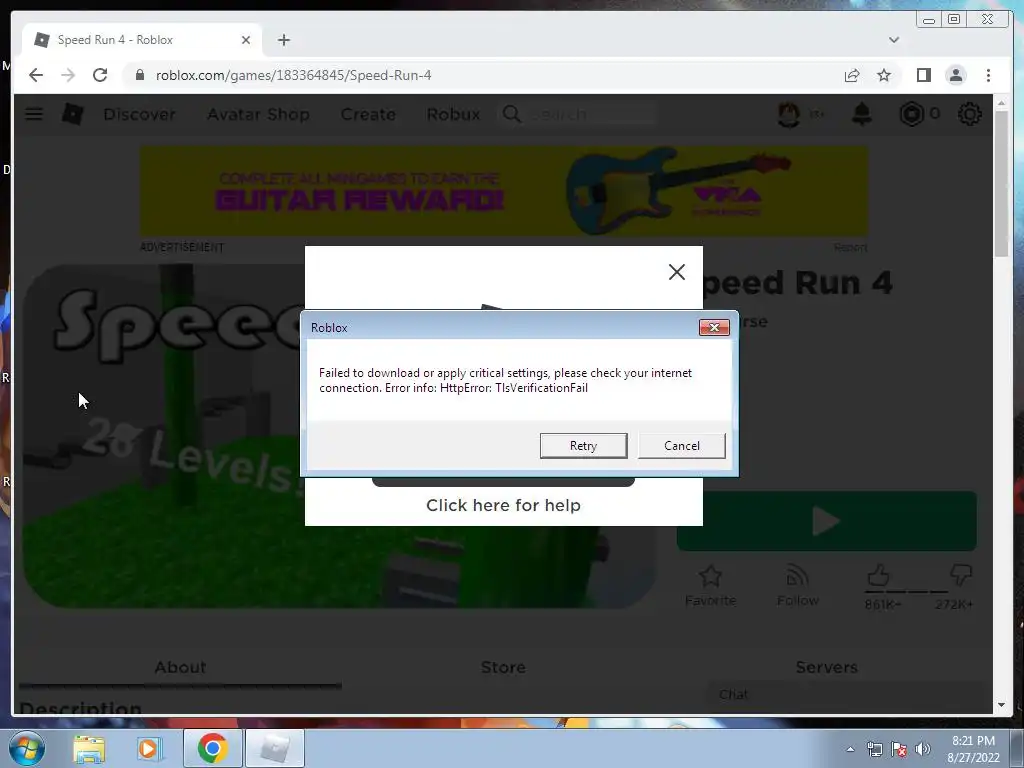Open the tab search dropdown chevron
This screenshot has width=1024, height=768.
point(893,40)
